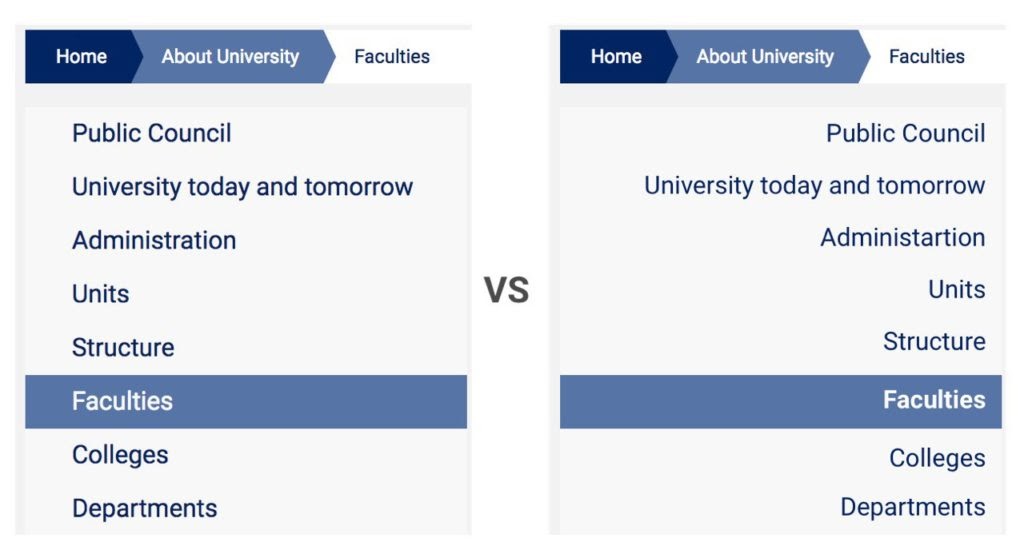Screen dimensions: 1024x550
Task: Select University today and tomorrow in right-aligned menu
Action: pyautogui.click(x=814, y=186)
